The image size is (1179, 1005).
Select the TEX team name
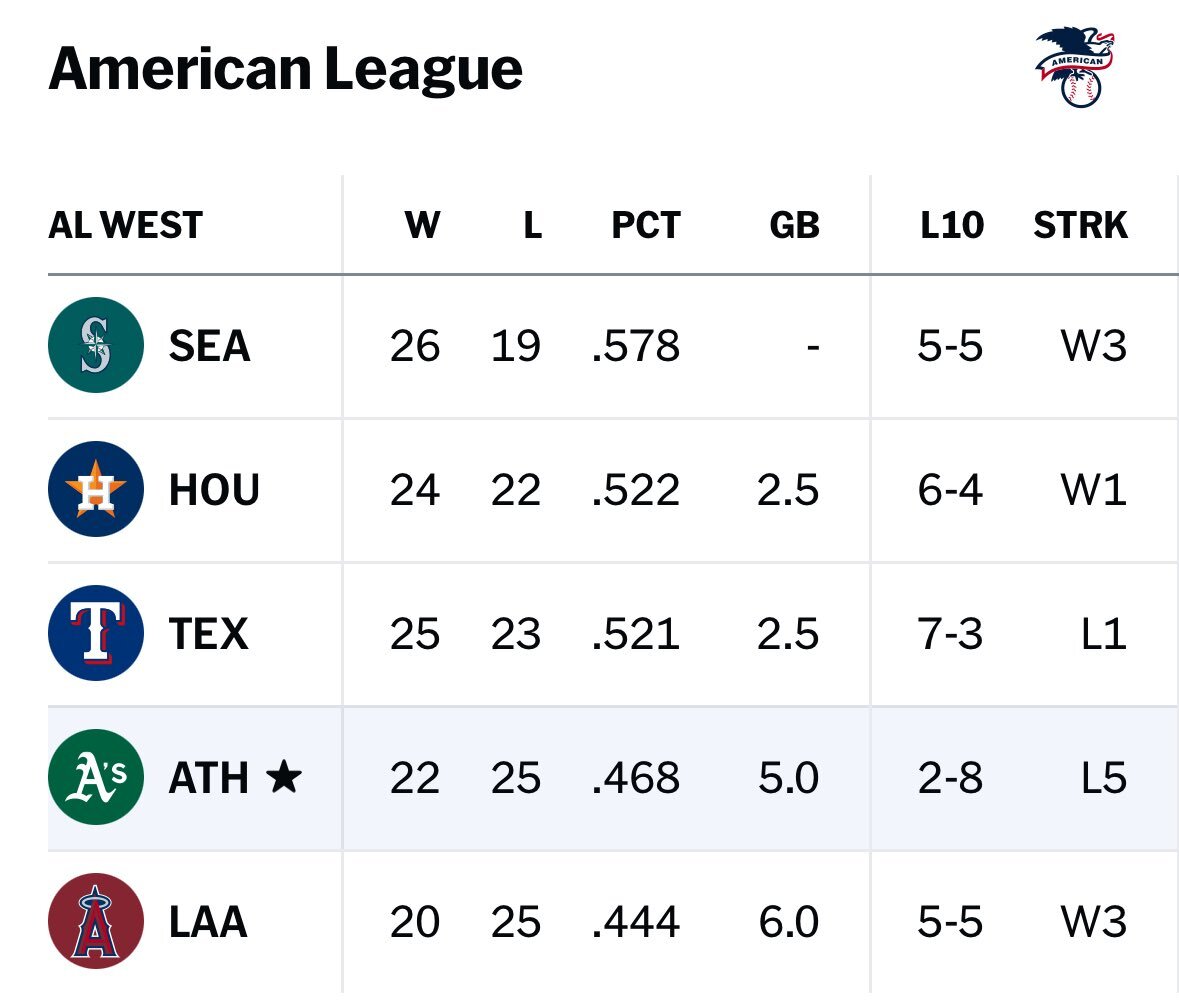tap(208, 634)
